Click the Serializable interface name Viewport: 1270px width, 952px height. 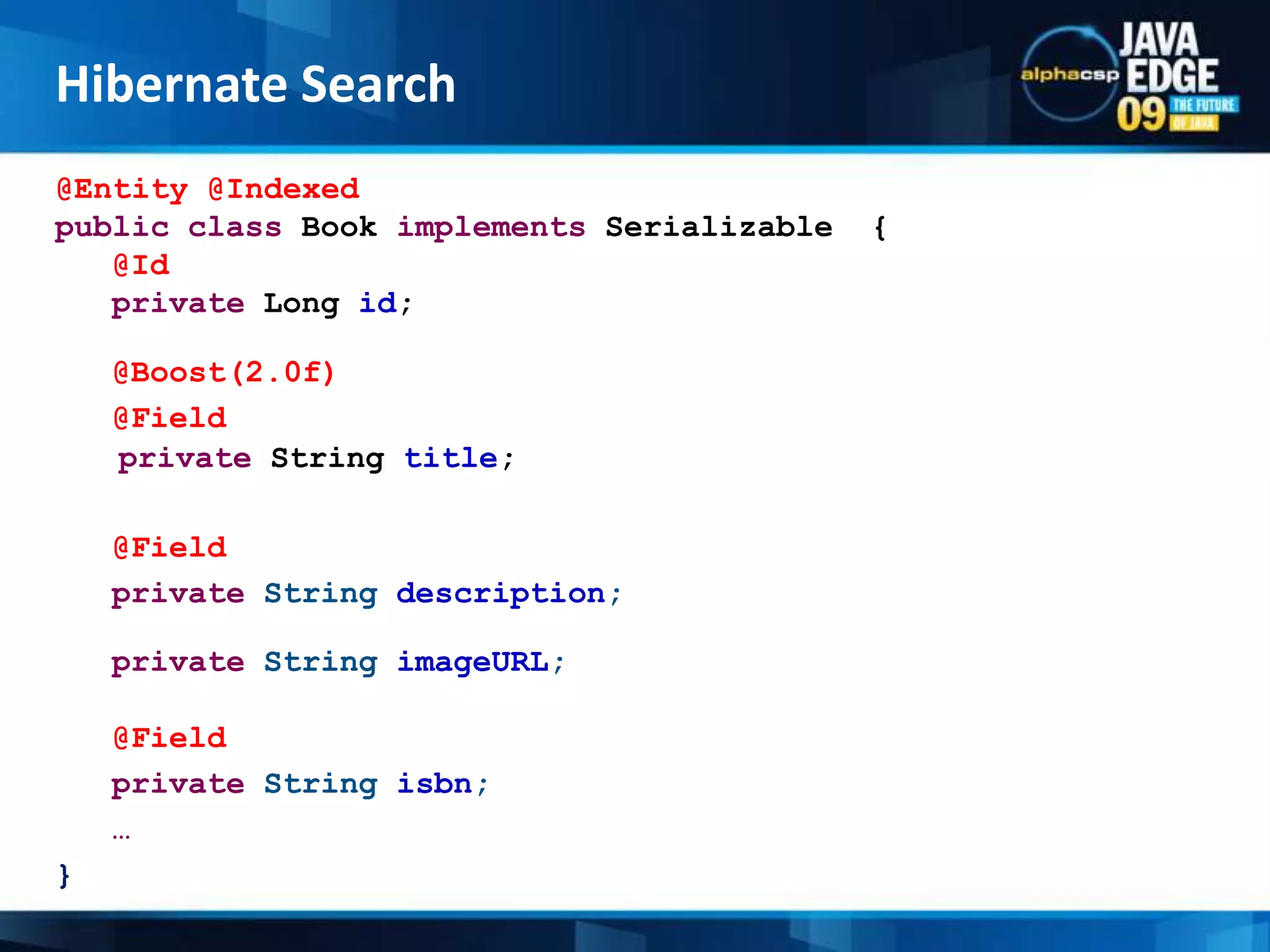tap(719, 227)
